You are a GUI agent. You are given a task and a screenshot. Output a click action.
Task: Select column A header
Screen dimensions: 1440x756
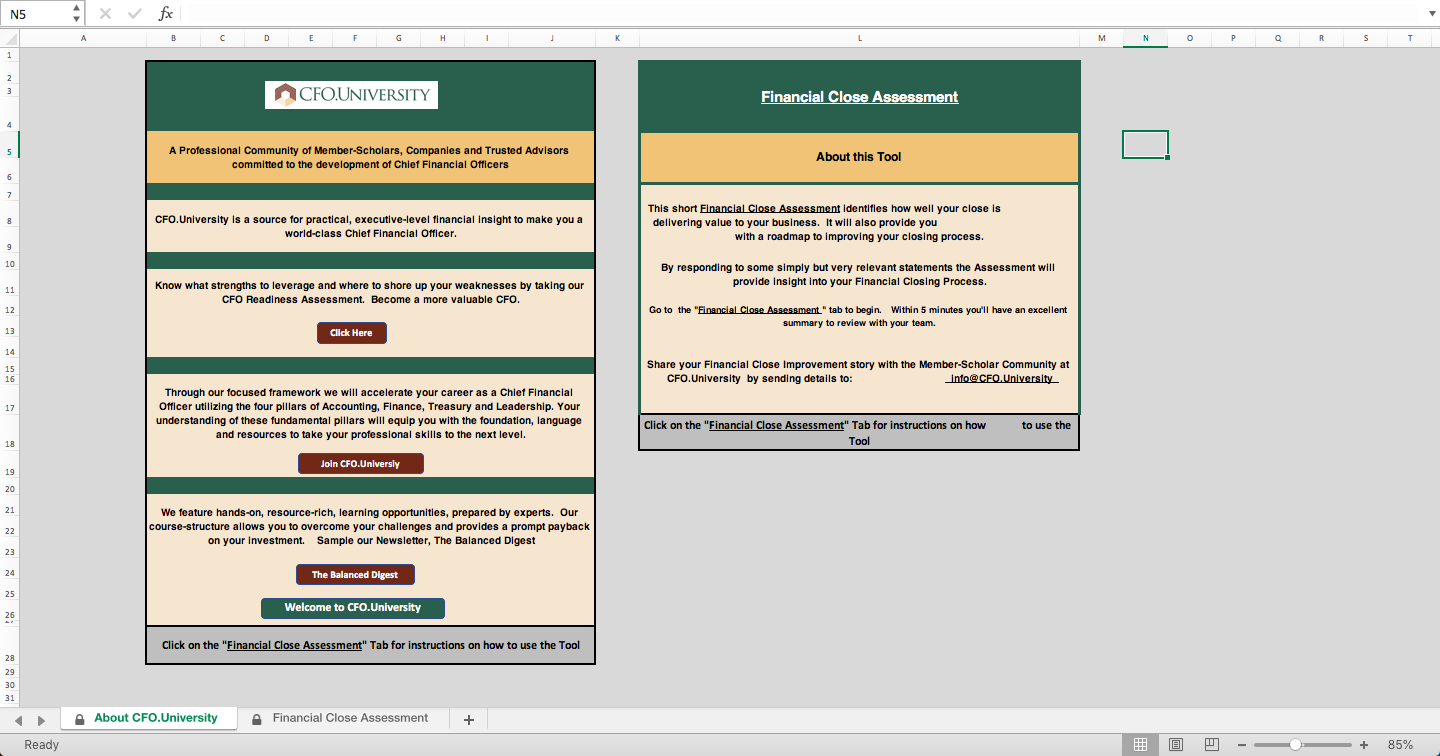pyautogui.click(x=83, y=38)
